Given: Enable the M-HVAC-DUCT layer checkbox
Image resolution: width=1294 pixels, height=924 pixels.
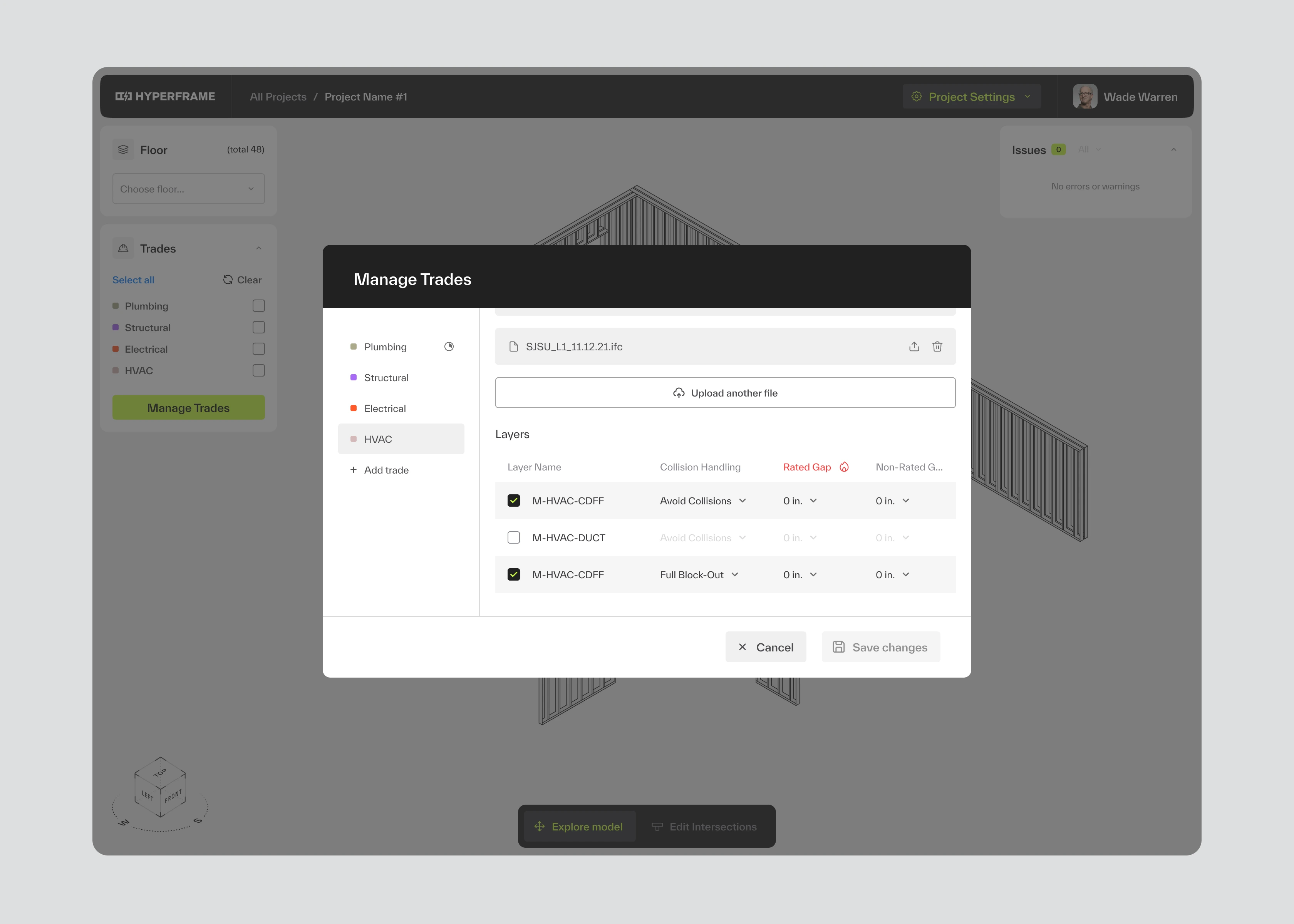Looking at the screenshot, I should tap(514, 538).
